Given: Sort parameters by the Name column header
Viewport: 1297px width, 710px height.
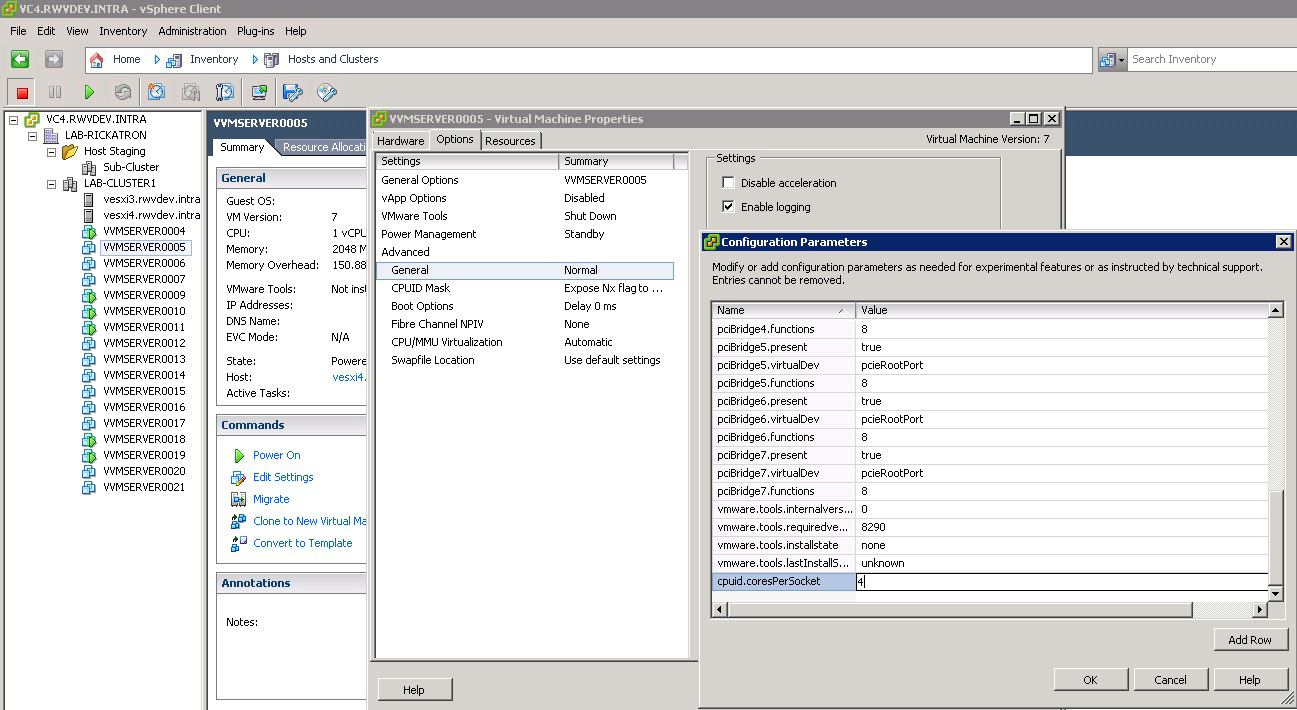Looking at the screenshot, I should [784, 310].
